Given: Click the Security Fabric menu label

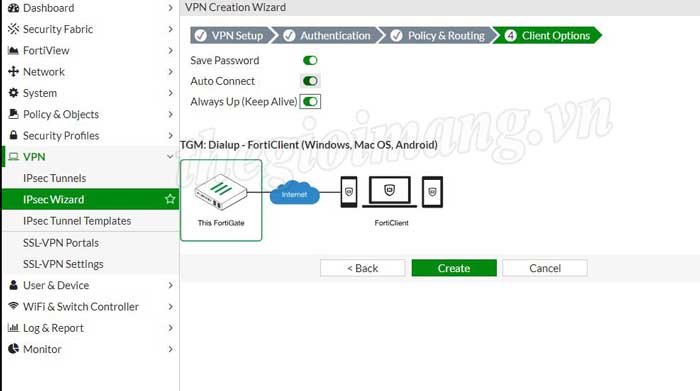Looking at the screenshot, I should (58, 29).
